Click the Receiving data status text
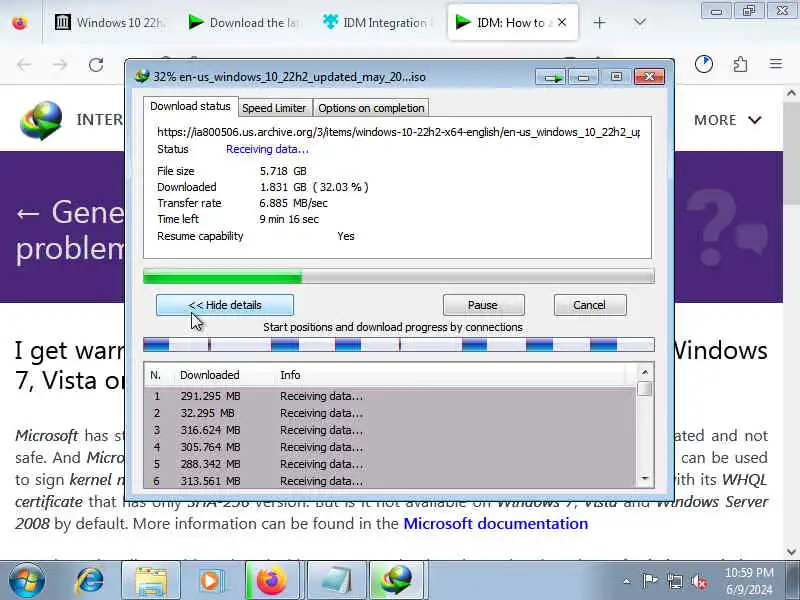Screen dimensions: 800x600 pos(267,149)
